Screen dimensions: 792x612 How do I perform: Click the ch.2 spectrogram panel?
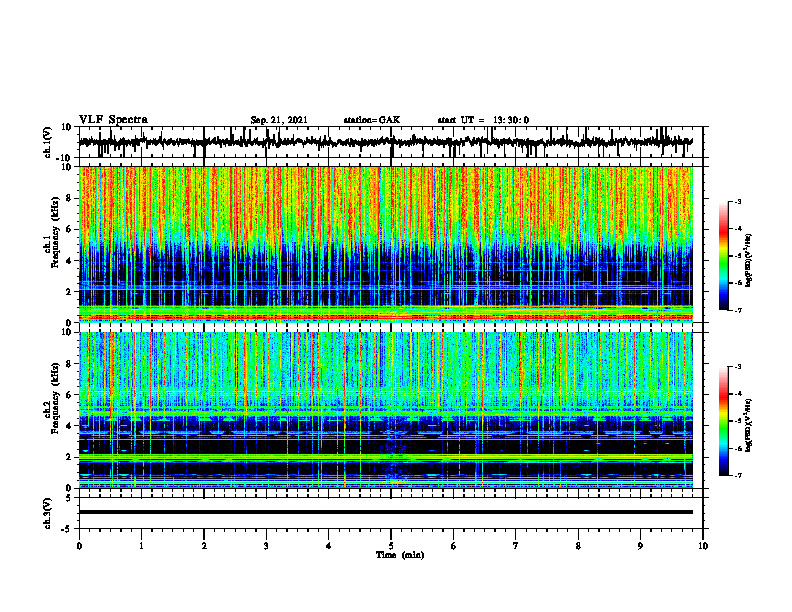tap(386, 410)
